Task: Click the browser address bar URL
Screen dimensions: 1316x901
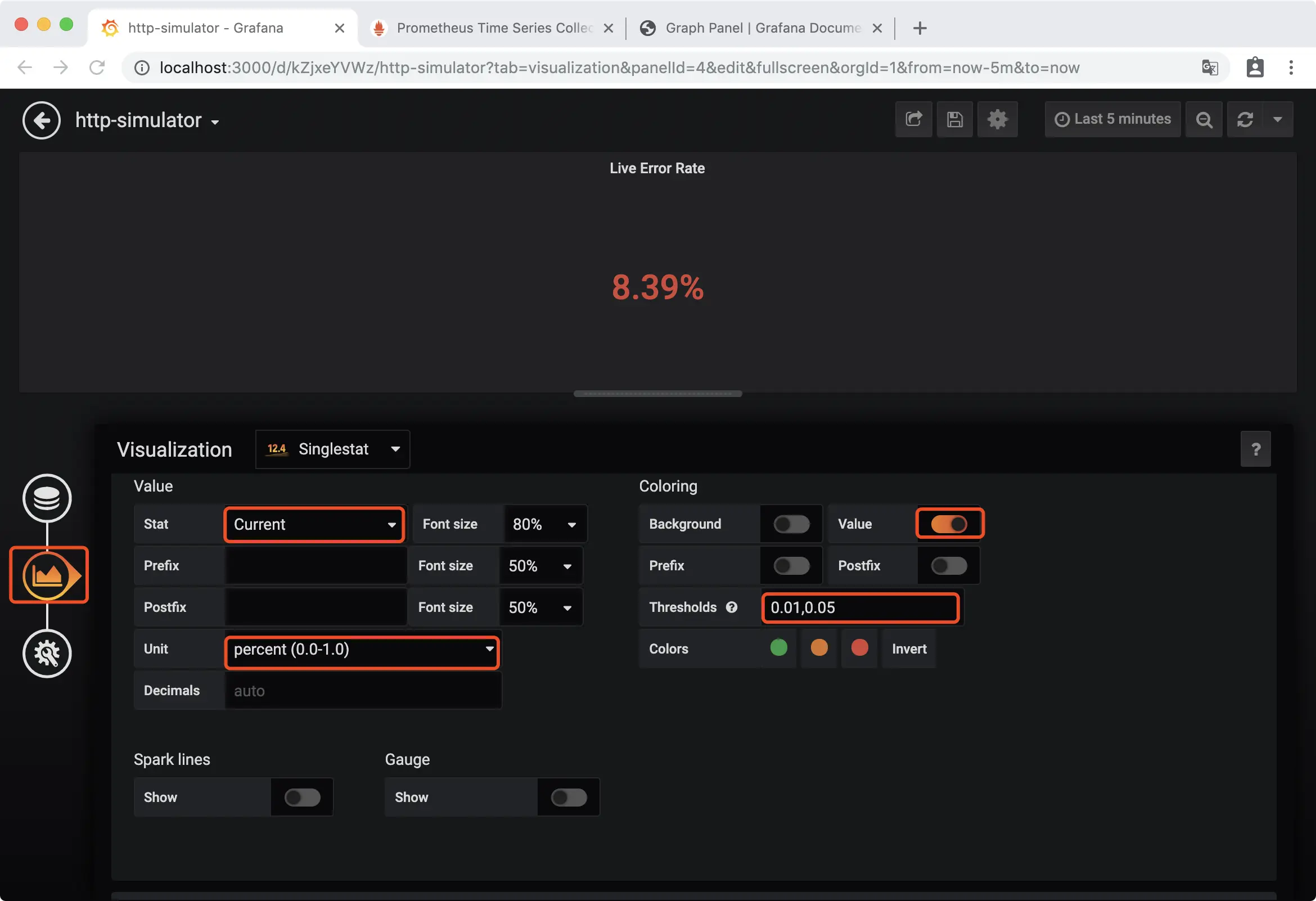Action: point(620,68)
